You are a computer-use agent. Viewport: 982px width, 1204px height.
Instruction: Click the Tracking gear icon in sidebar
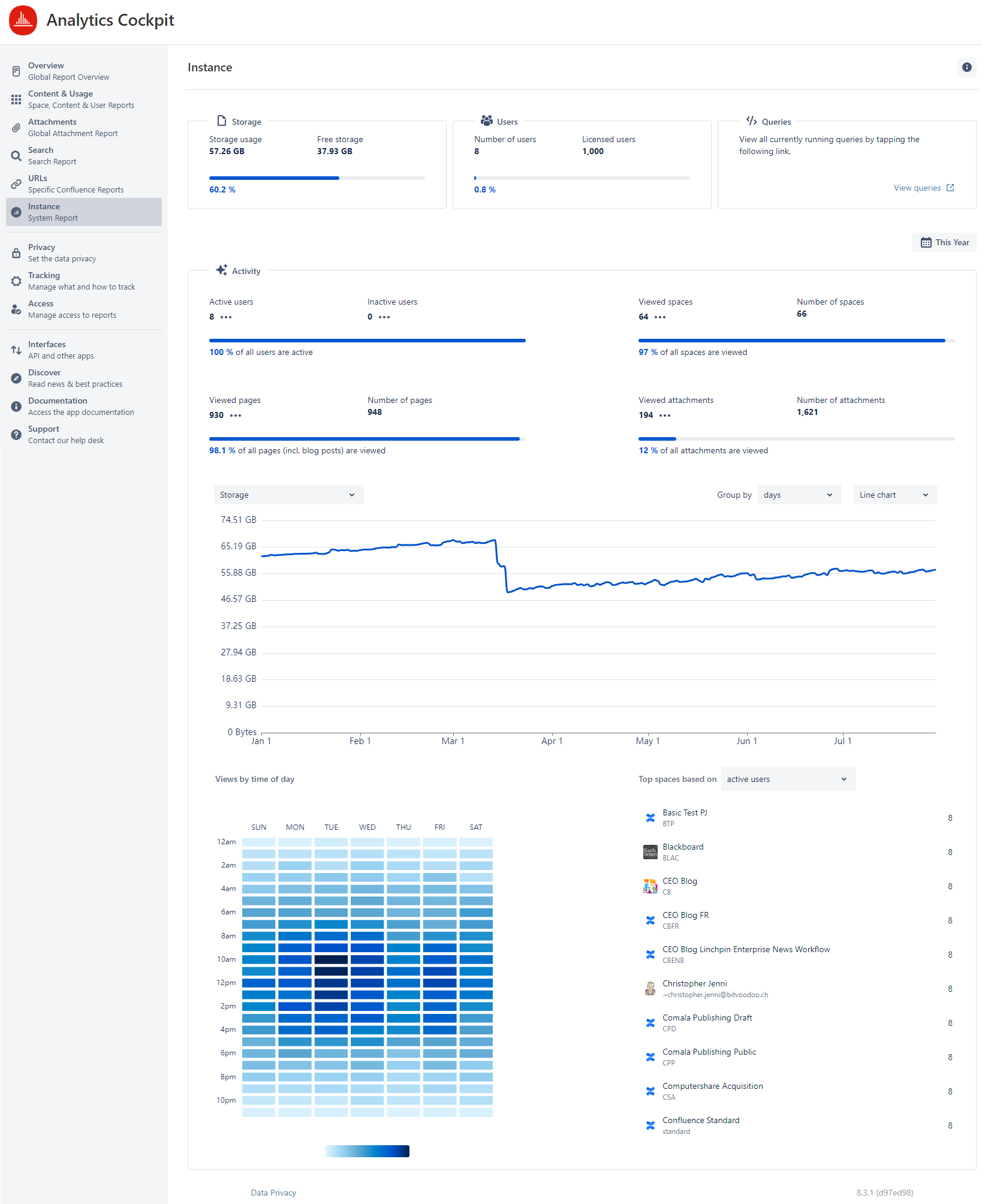[16, 281]
